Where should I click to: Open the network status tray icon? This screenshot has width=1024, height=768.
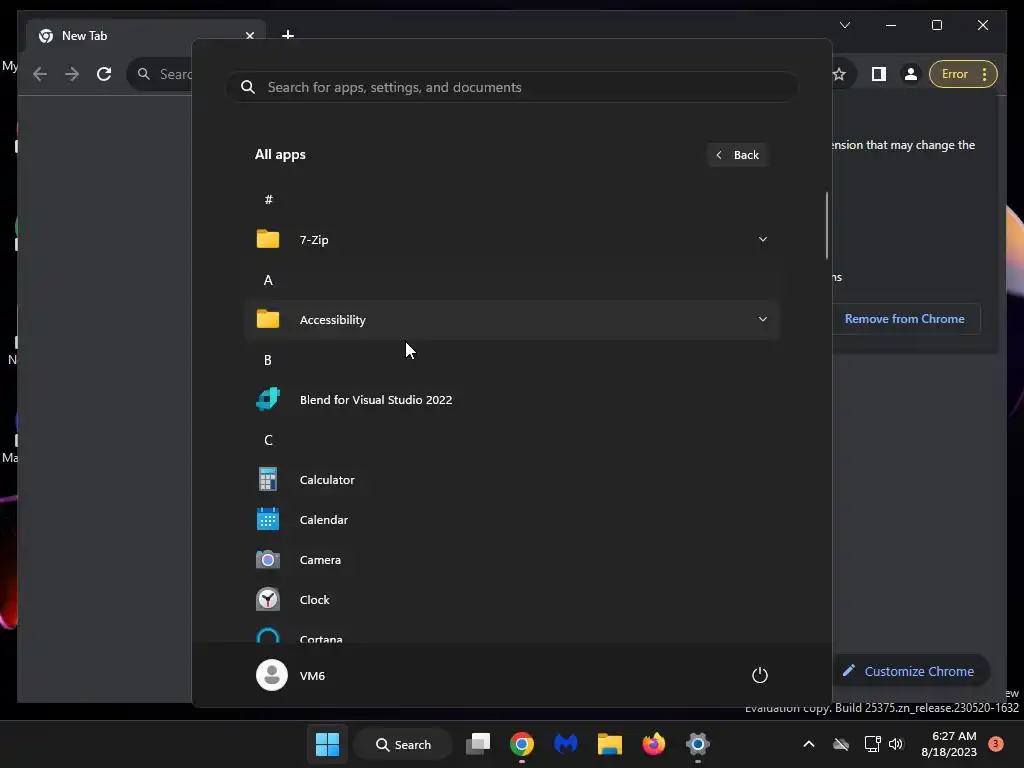click(x=872, y=744)
